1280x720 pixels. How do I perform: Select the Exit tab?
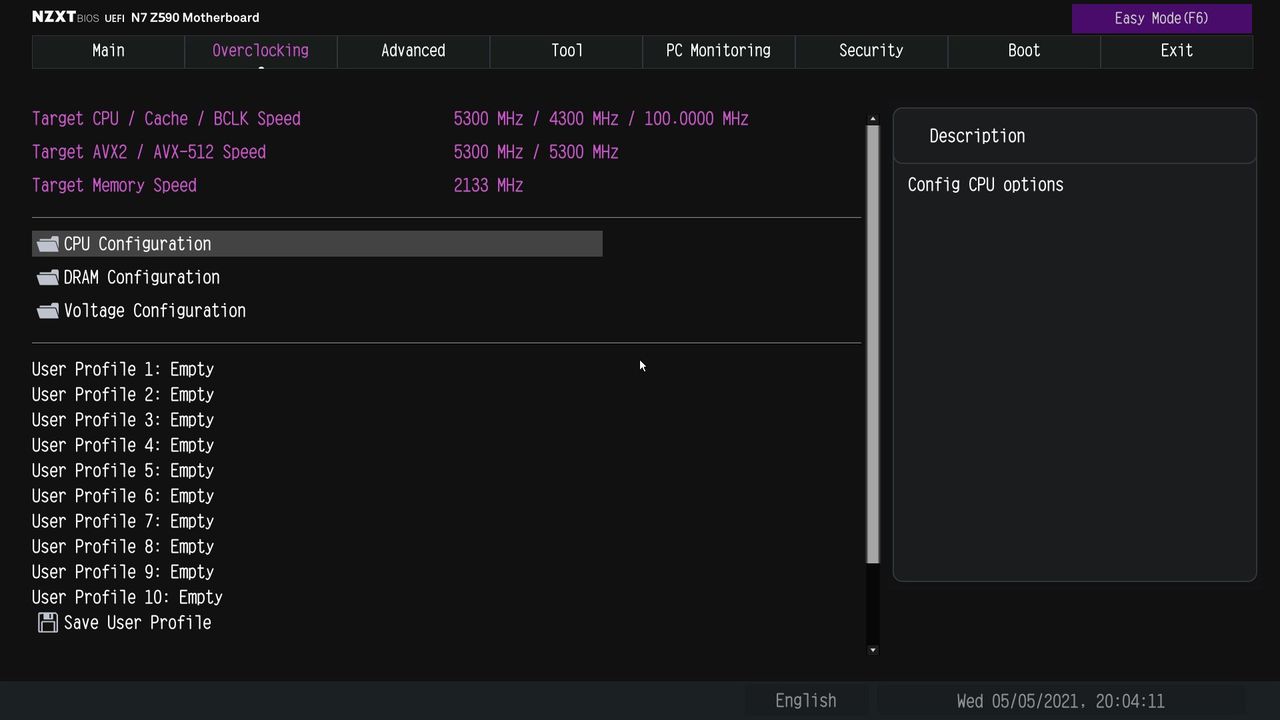coord(1176,51)
